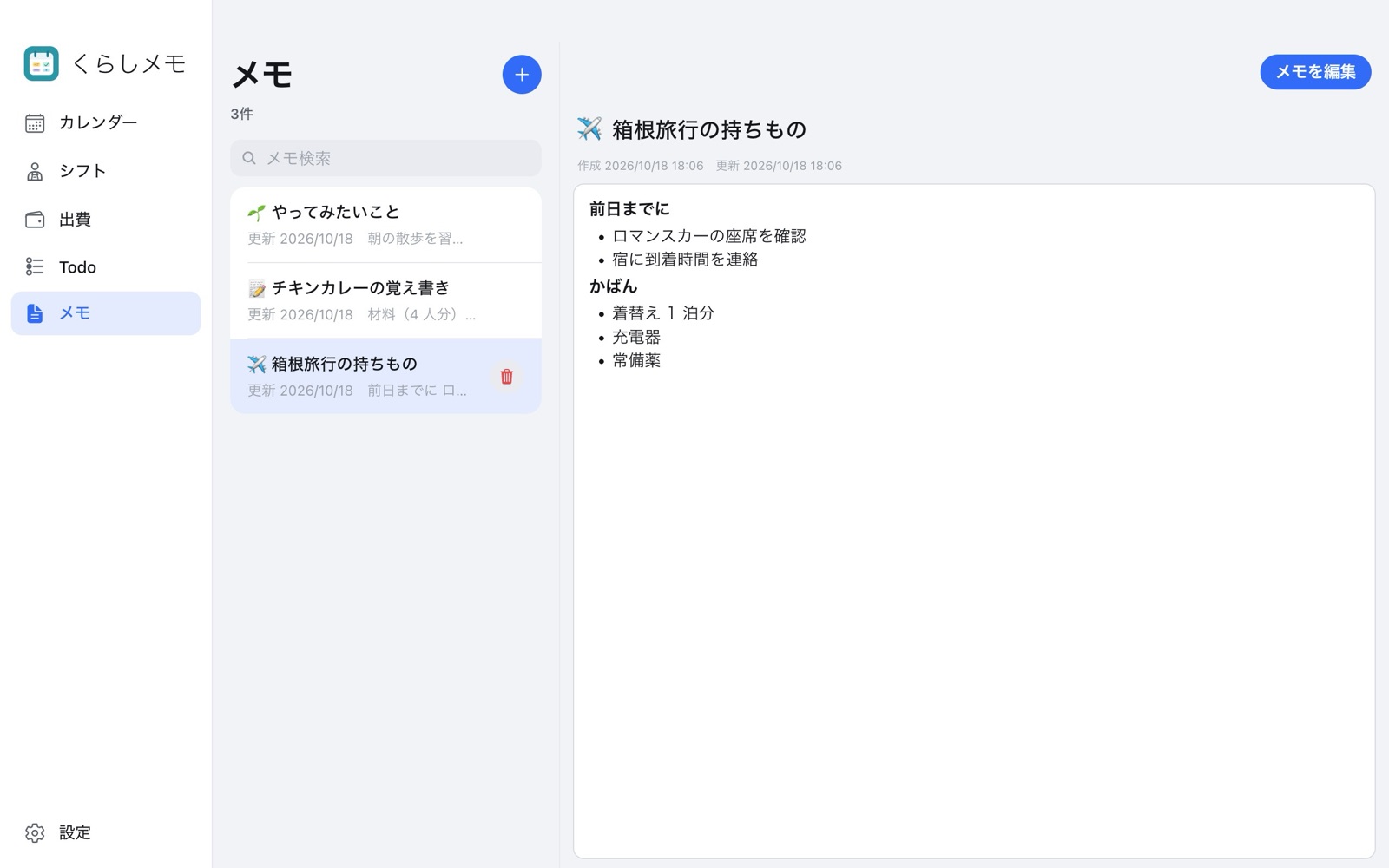Select 箱根旅行の持ちもの memo title in list

coord(345,364)
